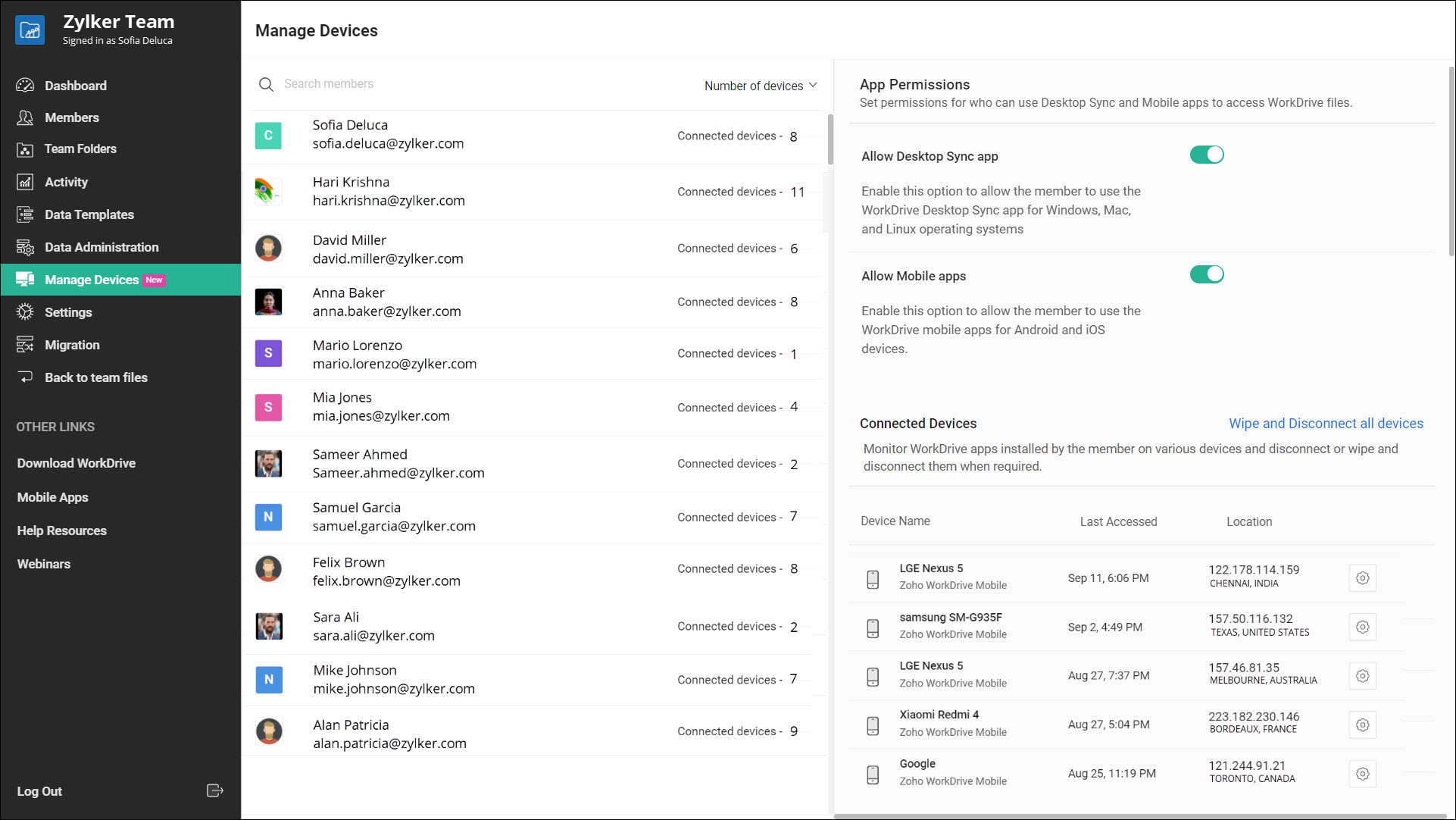Click settings gear for Xiaomi Redmi 4

click(x=1362, y=725)
